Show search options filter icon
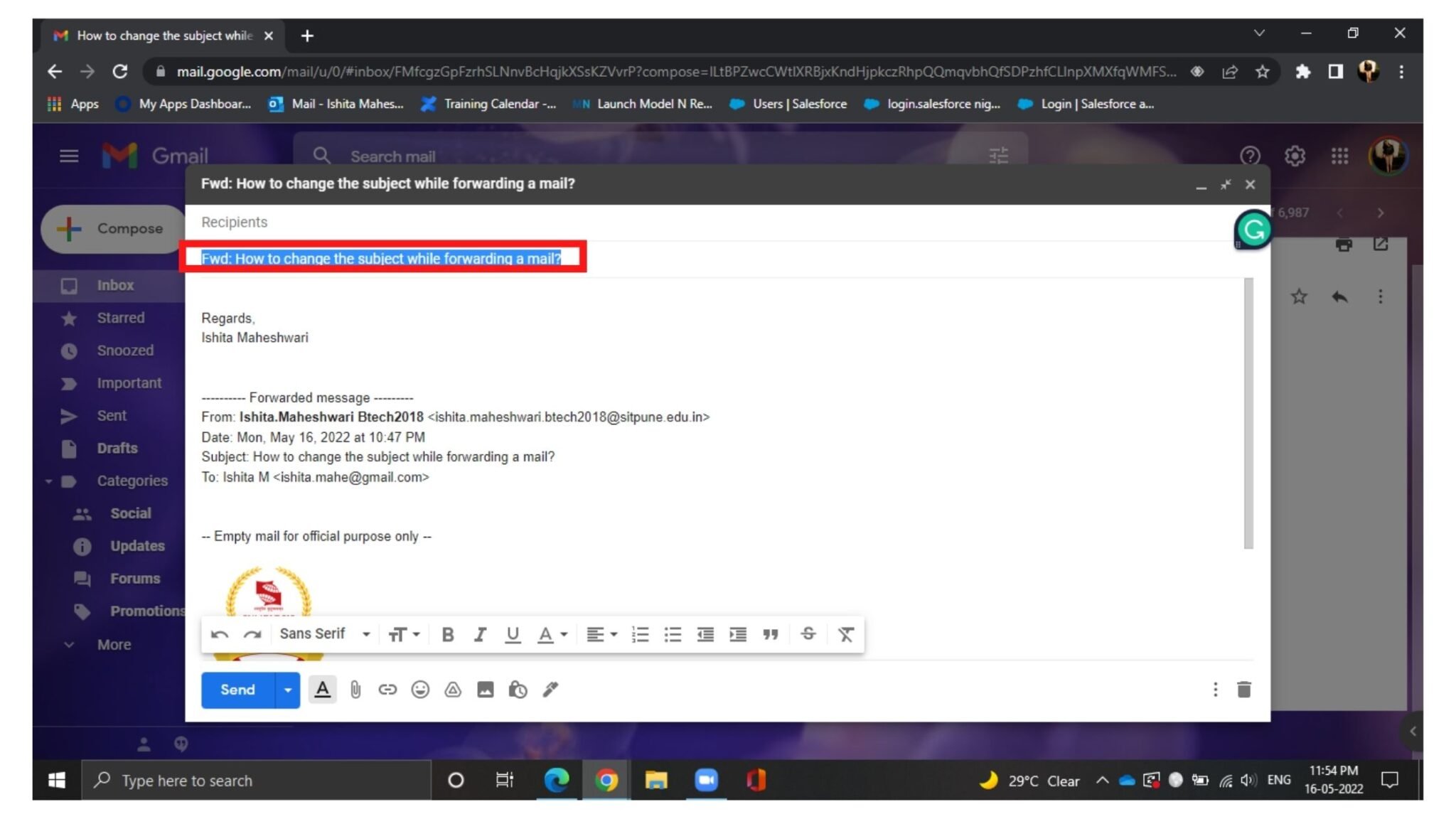This screenshot has width=1456, height=819. click(998, 156)
